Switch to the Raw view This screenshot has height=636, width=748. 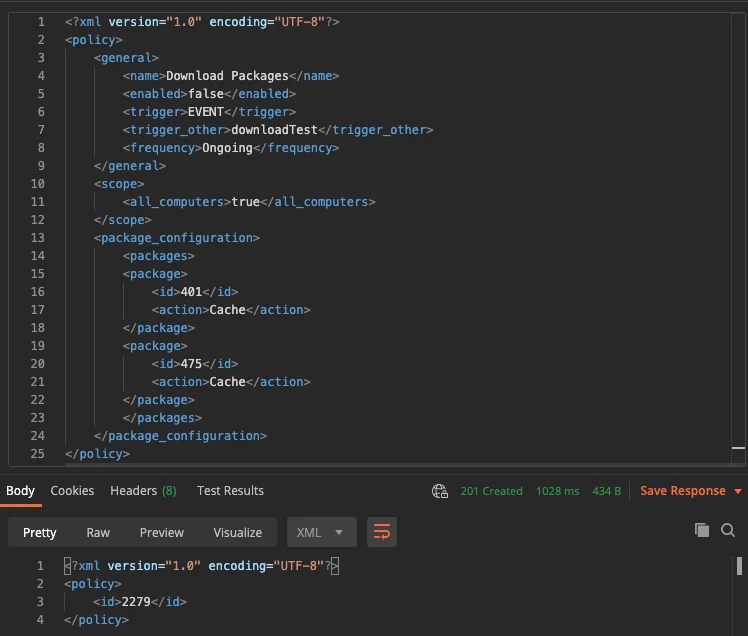[98, 532]
